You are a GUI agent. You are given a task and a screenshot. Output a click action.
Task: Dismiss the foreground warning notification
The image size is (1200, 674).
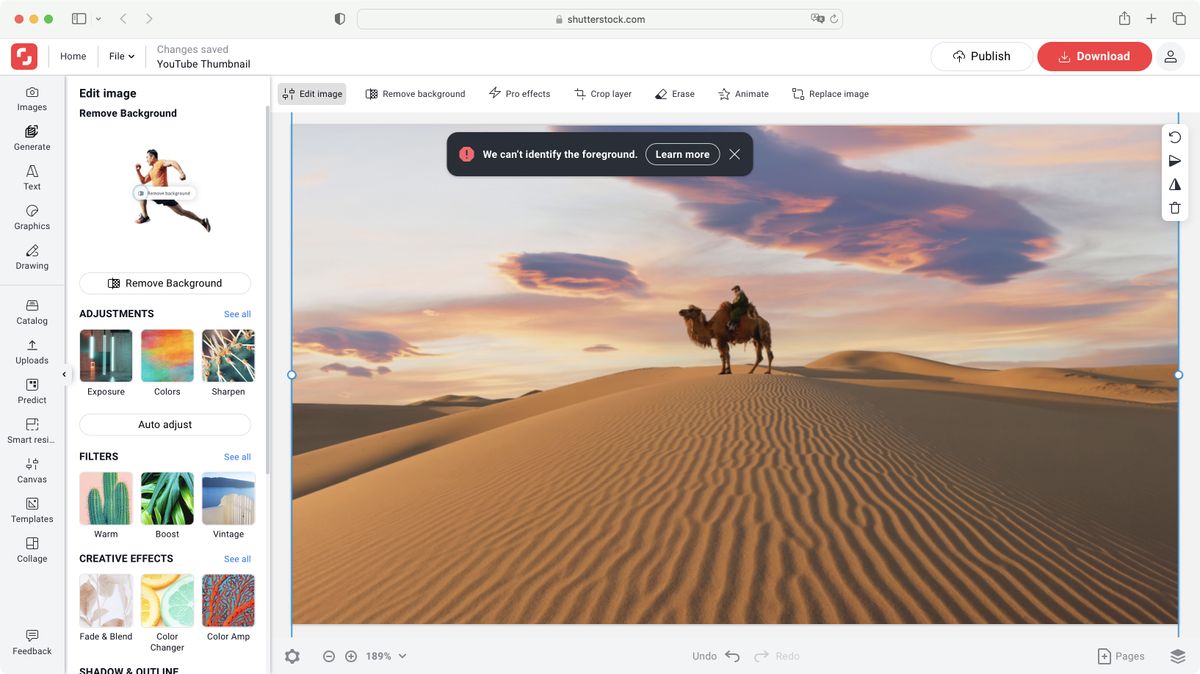pyautogui.click(x=734, y=154)
